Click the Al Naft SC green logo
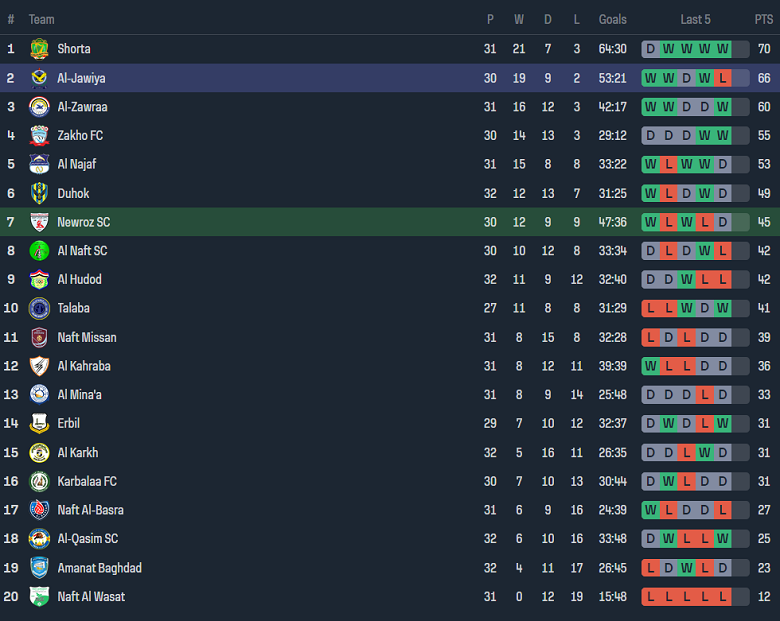The width and height of the screenshot is (780, 621). (39, 251)
